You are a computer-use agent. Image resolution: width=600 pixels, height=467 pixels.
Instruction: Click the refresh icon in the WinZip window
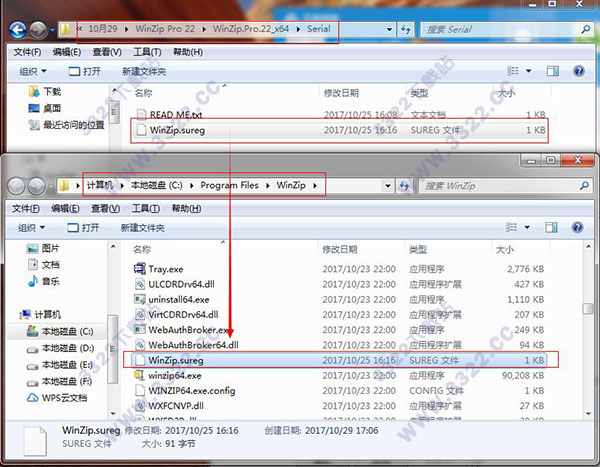(404, 186)
